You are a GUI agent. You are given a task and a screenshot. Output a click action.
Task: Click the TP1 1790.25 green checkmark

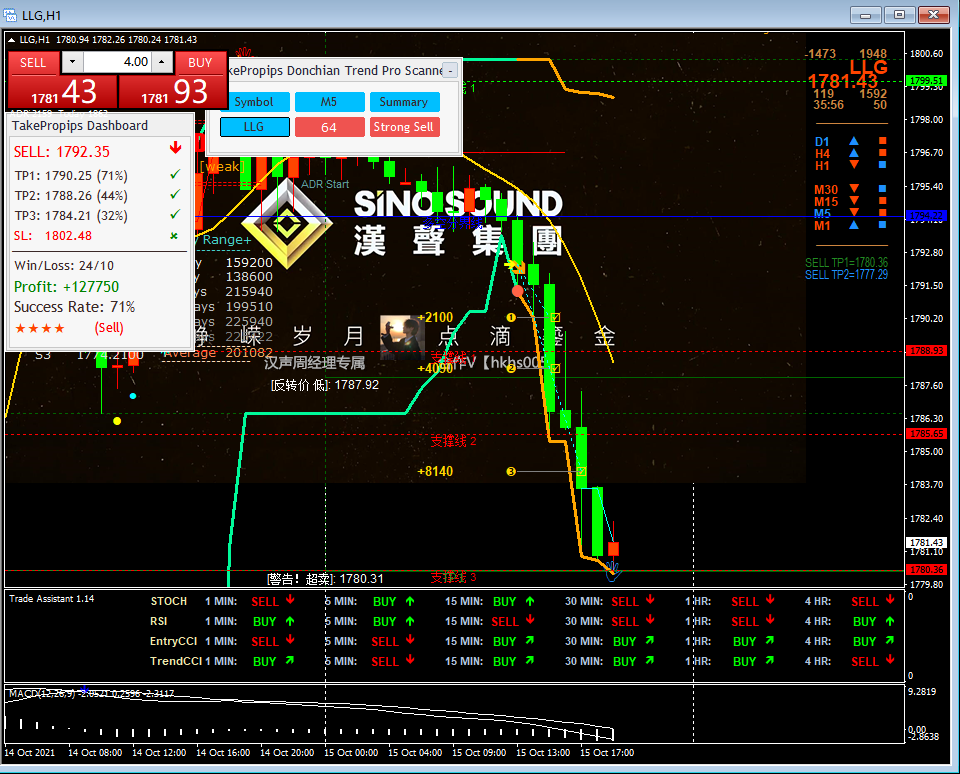tap(175, 175)
